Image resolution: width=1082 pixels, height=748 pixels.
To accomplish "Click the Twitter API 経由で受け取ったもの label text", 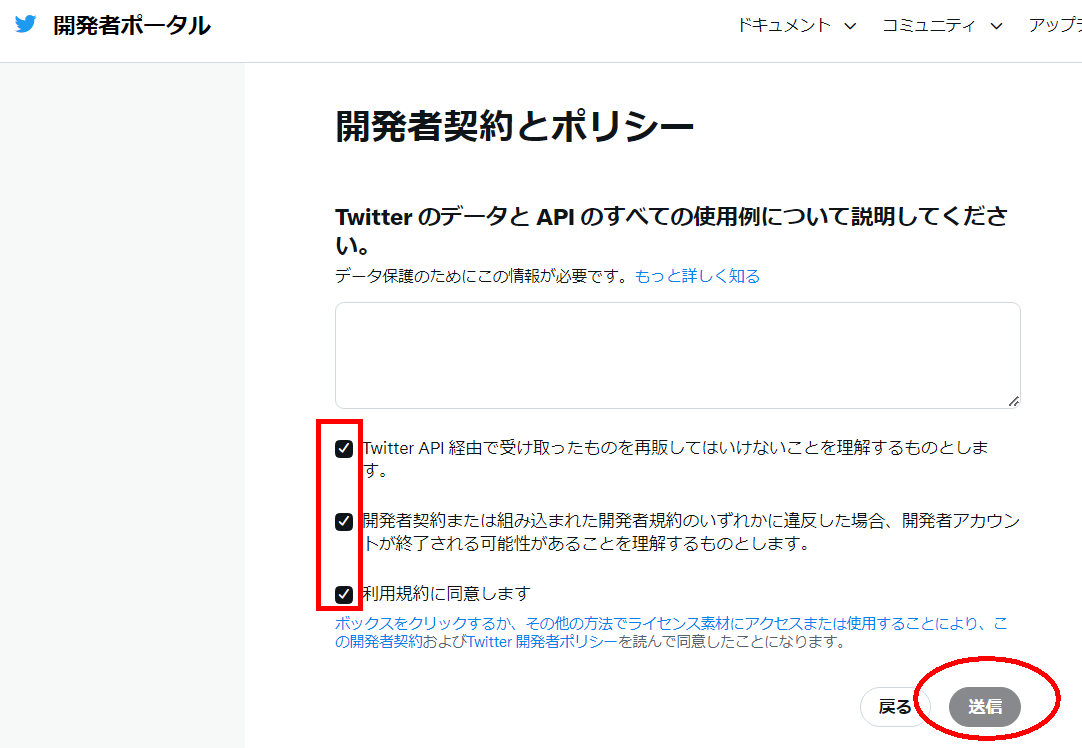I will [x=675, y=459].
